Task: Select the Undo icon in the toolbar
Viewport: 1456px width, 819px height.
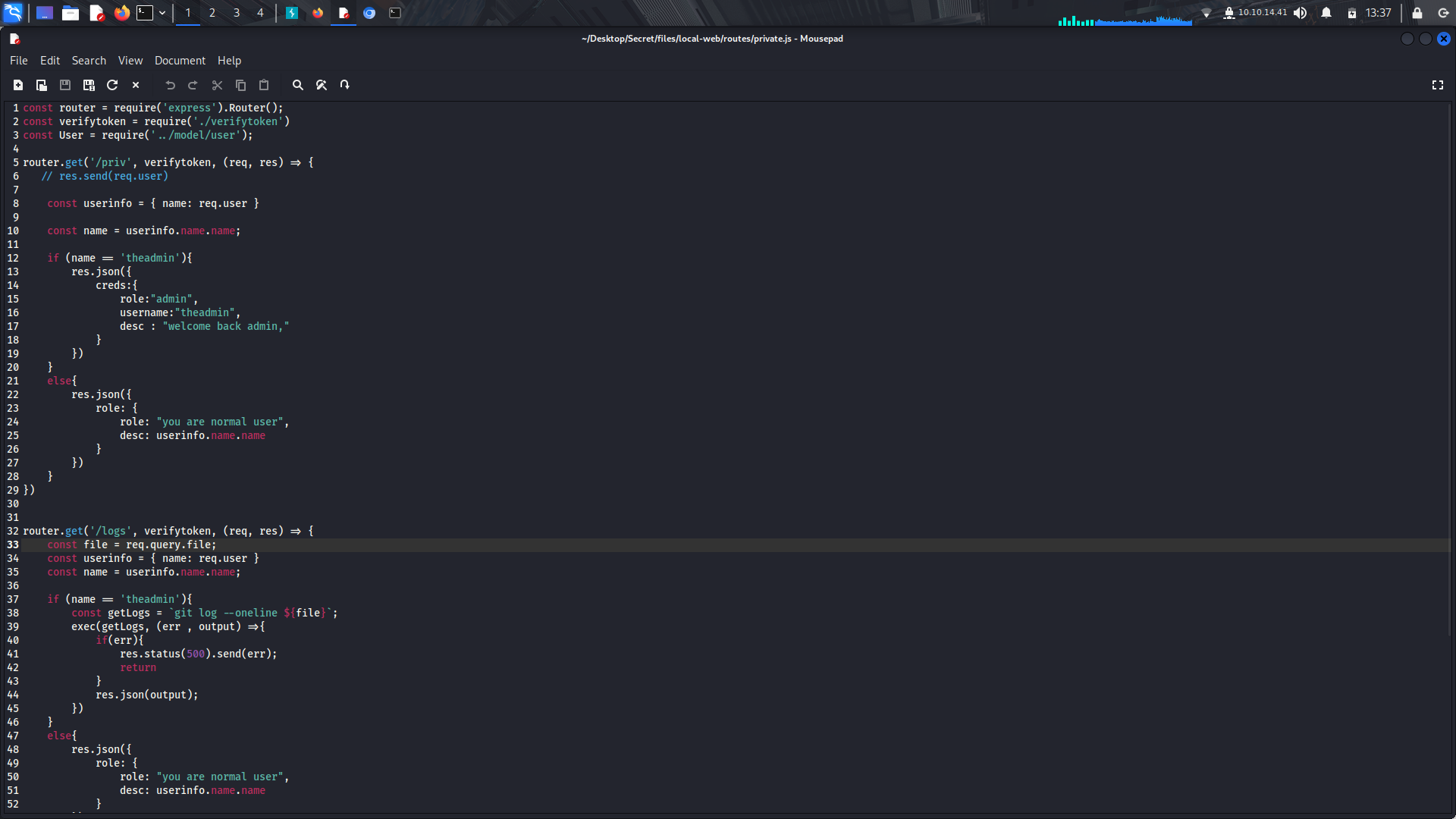Action: [x=171, y=85]
